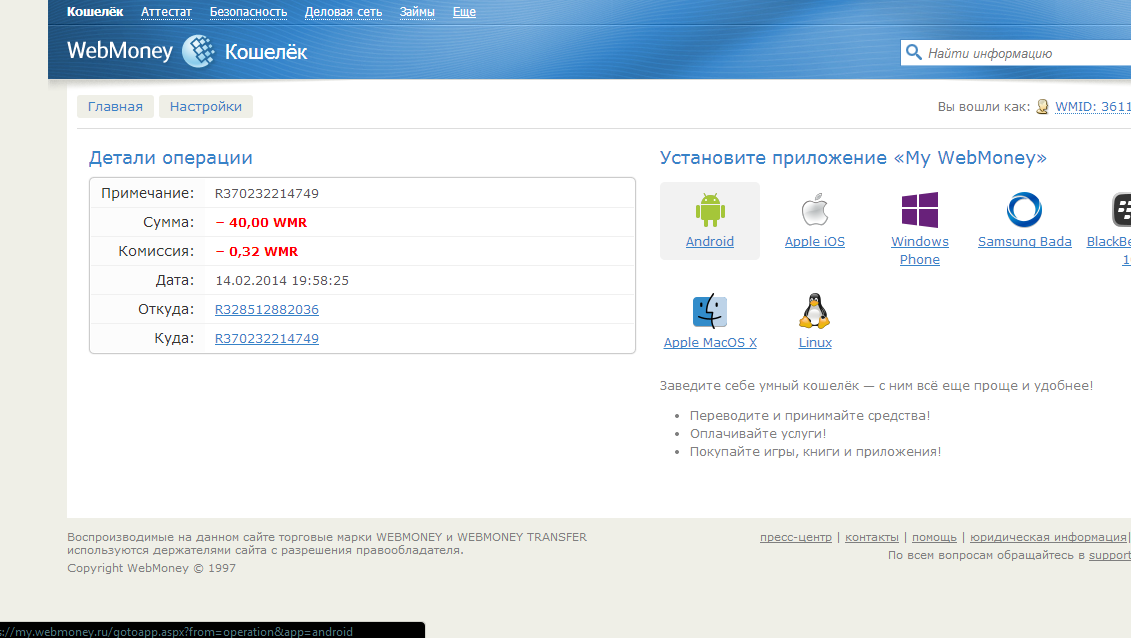Select the commission − 0,32 WMR
This screenshot has width=1131, height=638.
tap(257, 252)
